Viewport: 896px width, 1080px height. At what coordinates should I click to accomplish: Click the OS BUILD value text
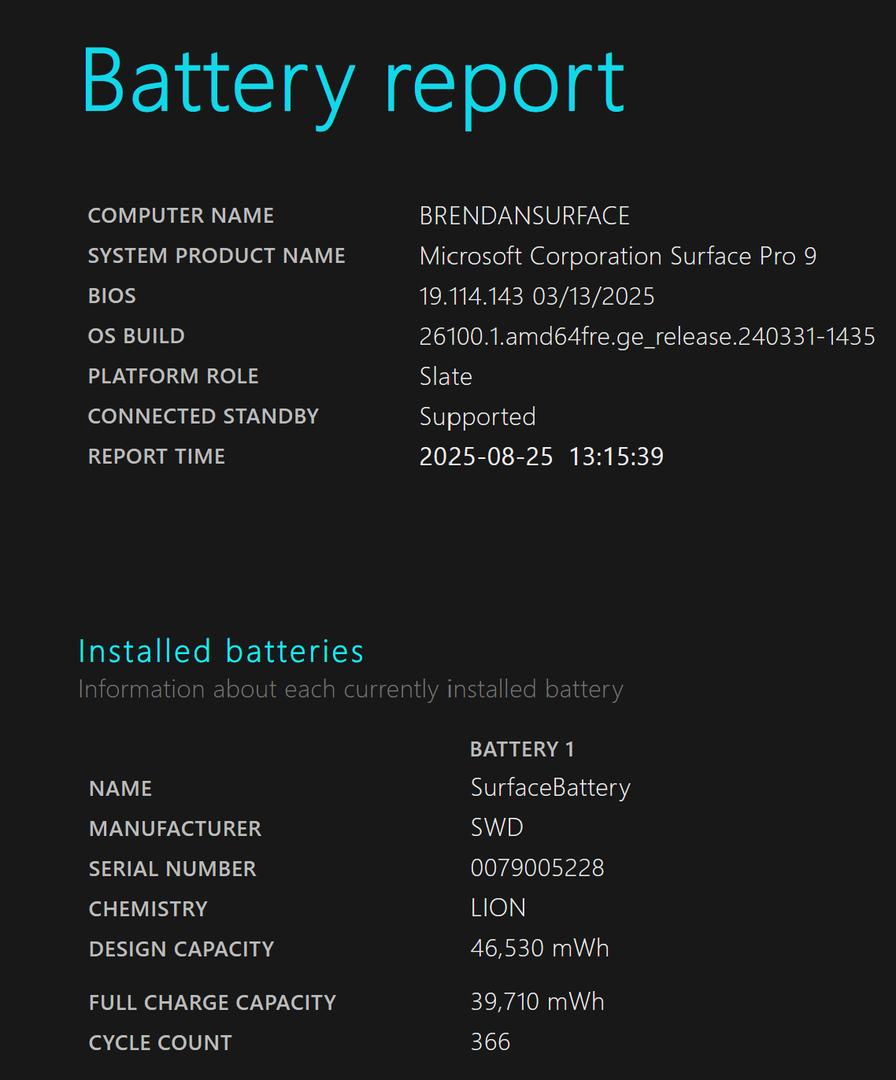647,337
